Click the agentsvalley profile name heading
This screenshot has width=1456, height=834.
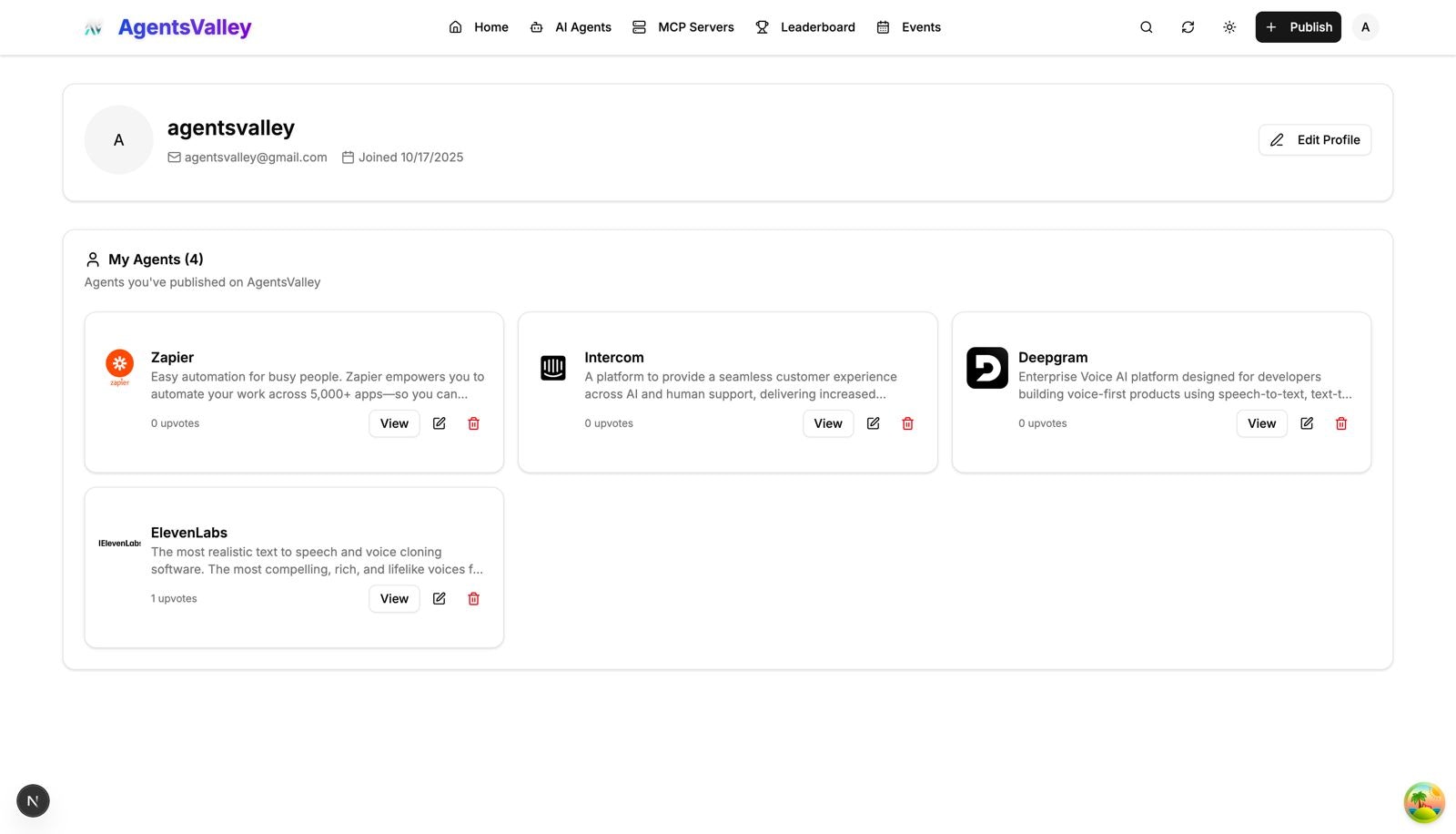click(231, 128)
